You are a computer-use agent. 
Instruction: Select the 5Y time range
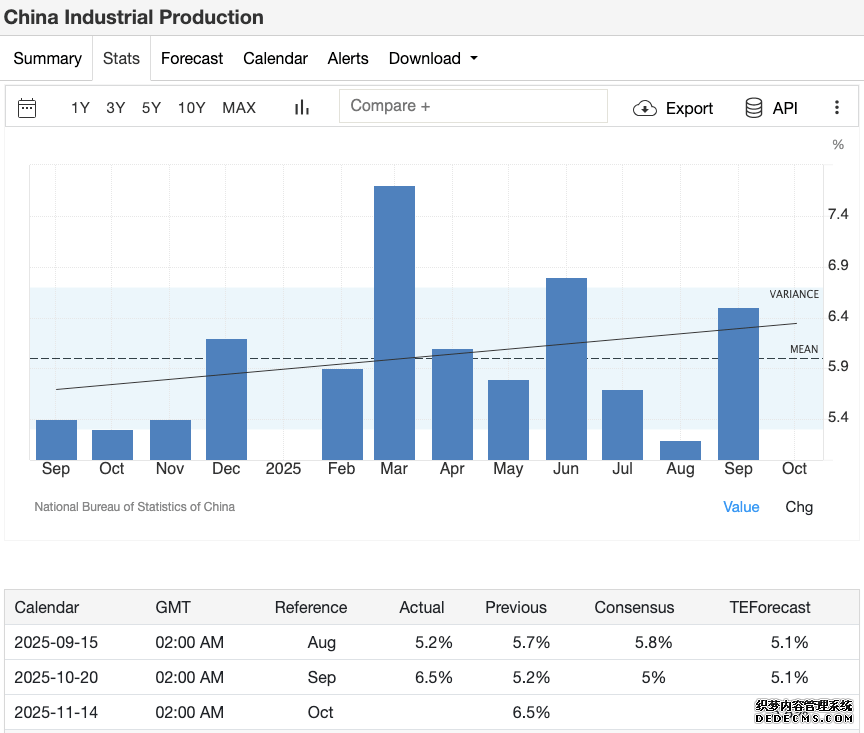(151, 107)
